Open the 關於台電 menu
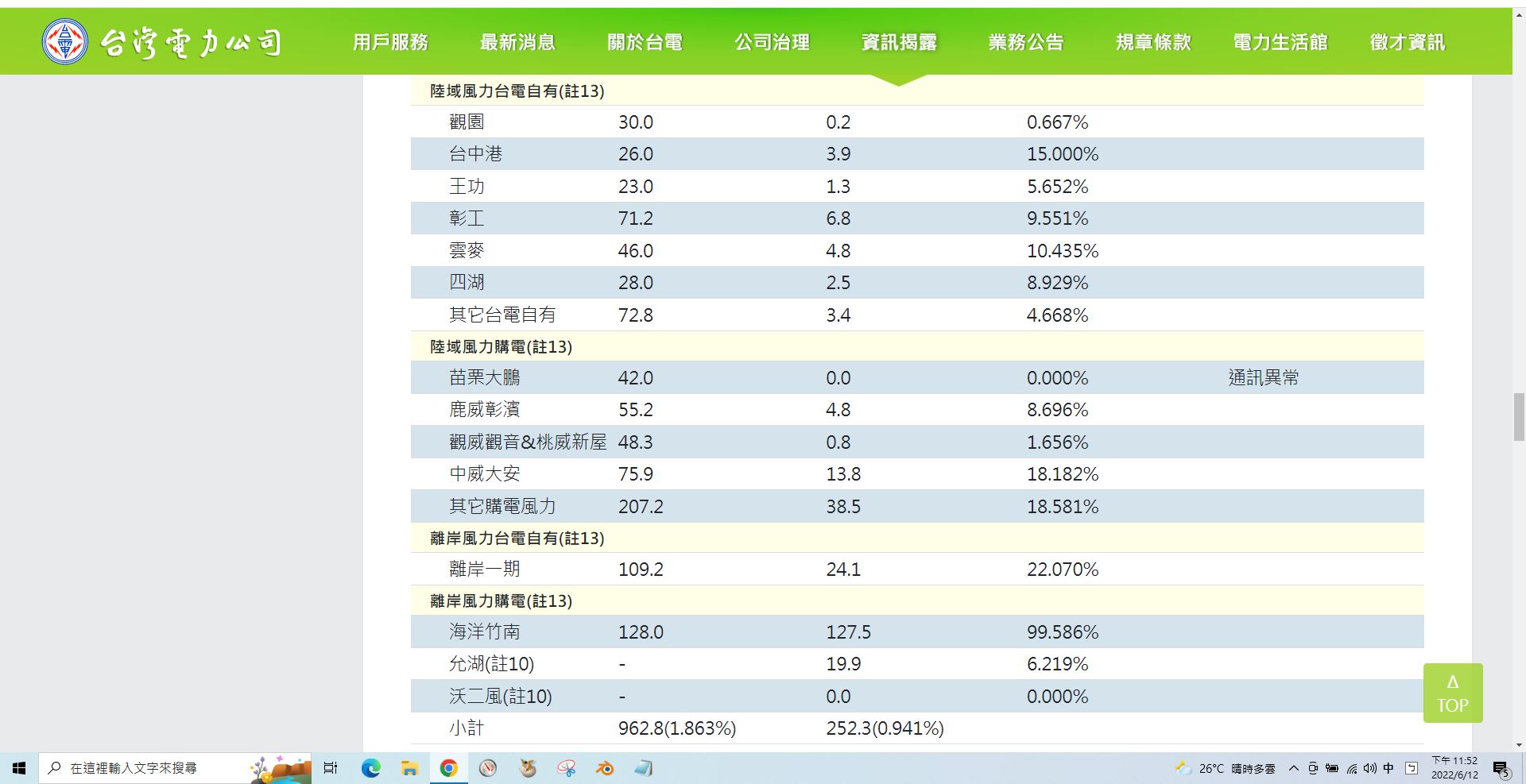1526x784 pixels. click(x=645, y=42)
